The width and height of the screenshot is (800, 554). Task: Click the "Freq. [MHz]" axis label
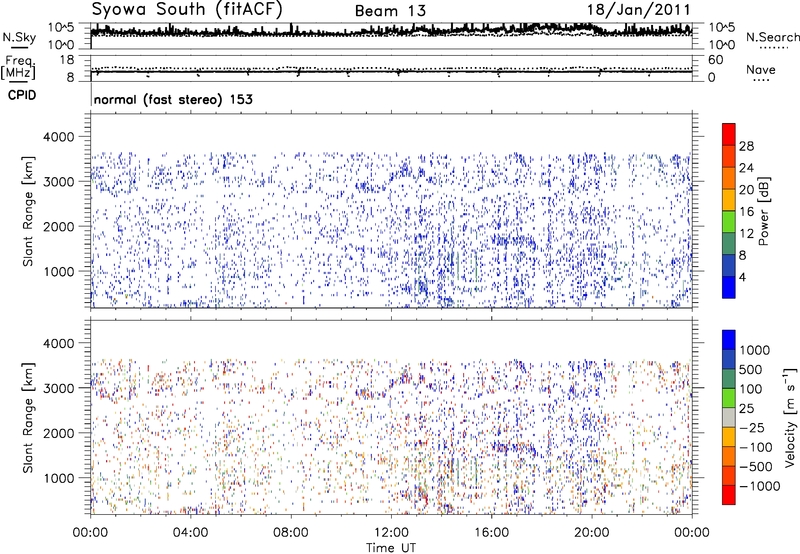(x=19, y=67)
